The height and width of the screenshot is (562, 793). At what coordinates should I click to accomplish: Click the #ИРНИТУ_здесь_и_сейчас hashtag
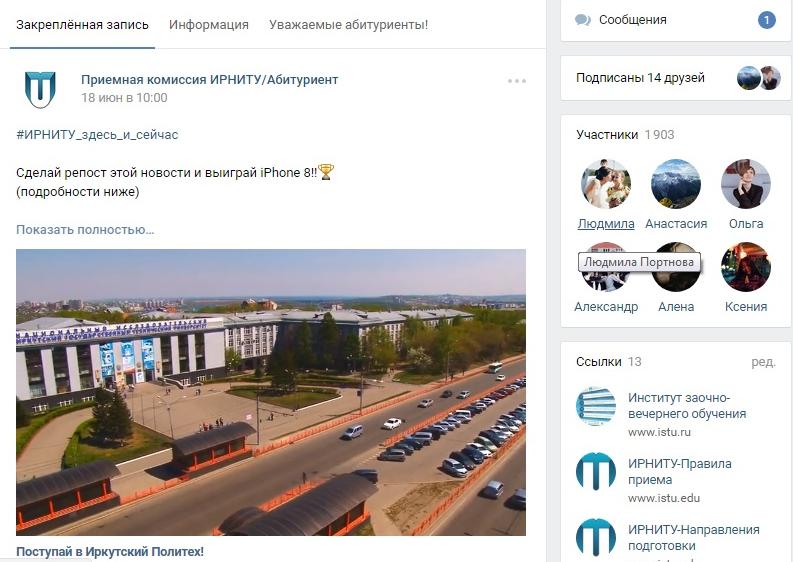coord(97,135)
